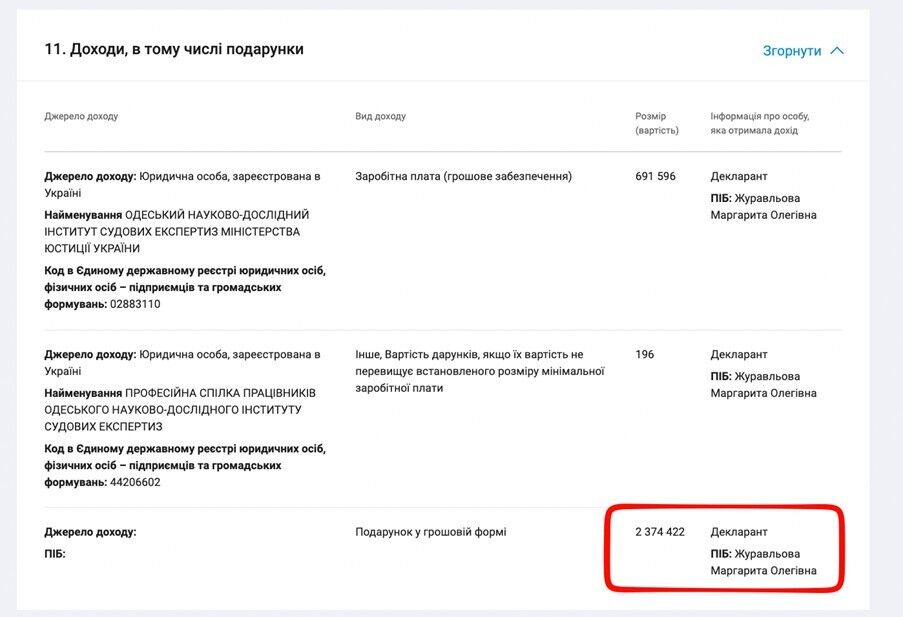Select the income type 'Заробітна плата (грошове забезпечення)'
The width and height of the screenshot is (903, 617).
pos(464,176)
